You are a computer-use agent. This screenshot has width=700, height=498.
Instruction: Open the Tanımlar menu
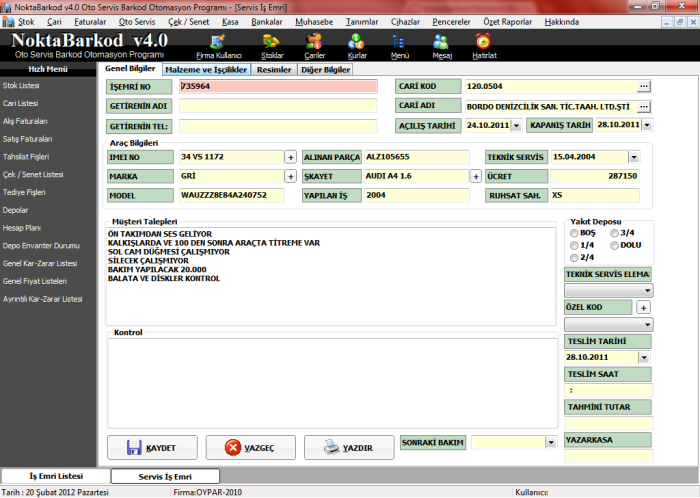(x=362, y=22)
